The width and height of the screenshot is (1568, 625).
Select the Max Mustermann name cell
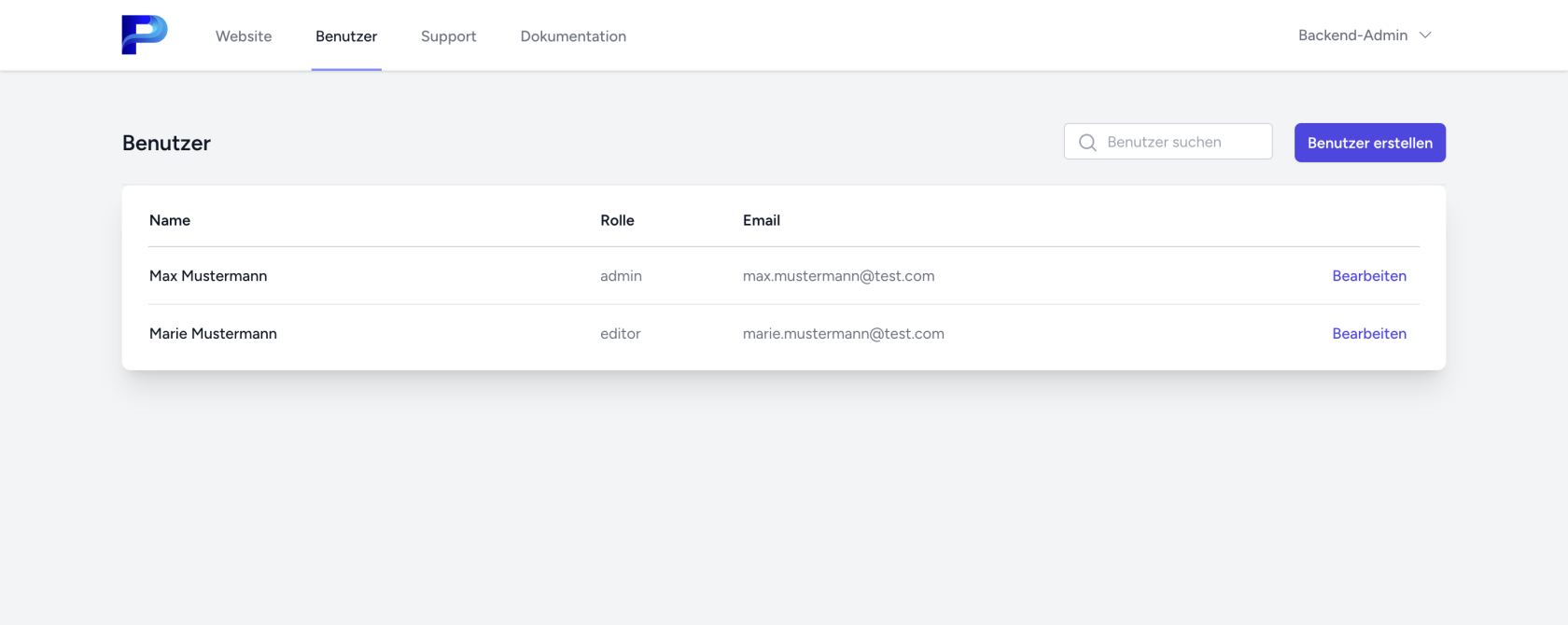208,276
